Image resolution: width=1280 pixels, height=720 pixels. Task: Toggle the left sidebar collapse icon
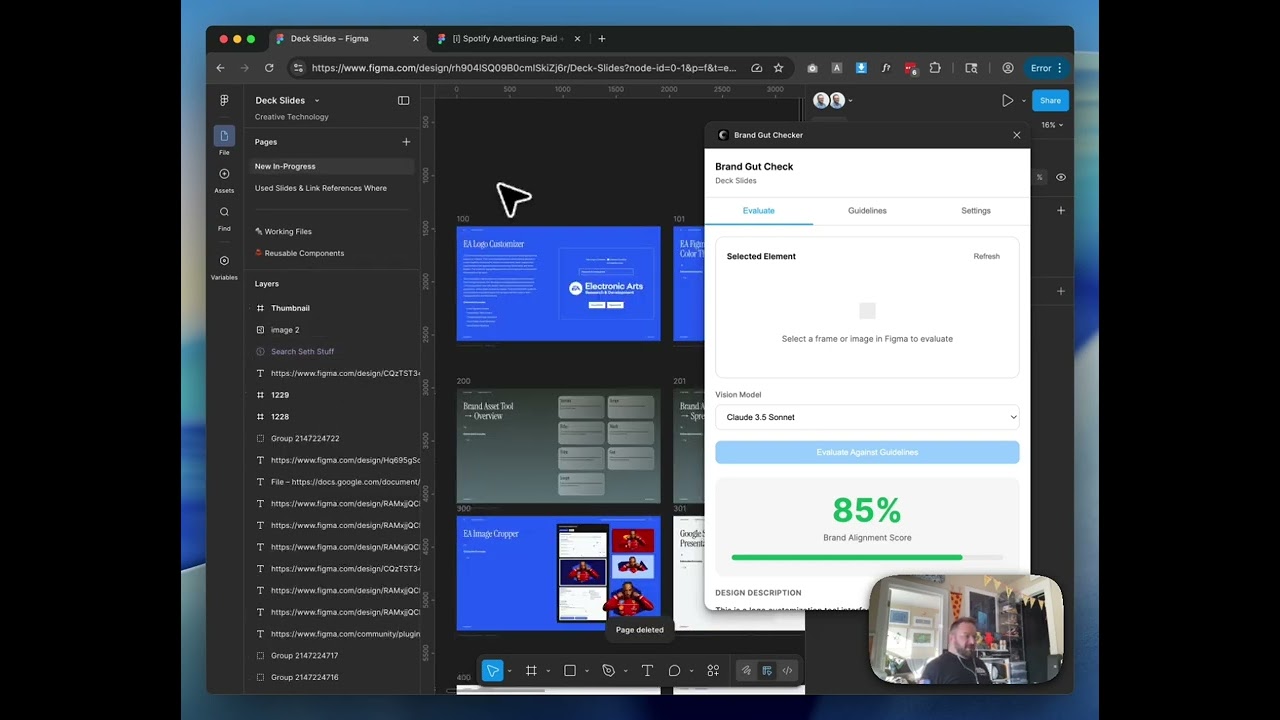[x=403, y=100]
